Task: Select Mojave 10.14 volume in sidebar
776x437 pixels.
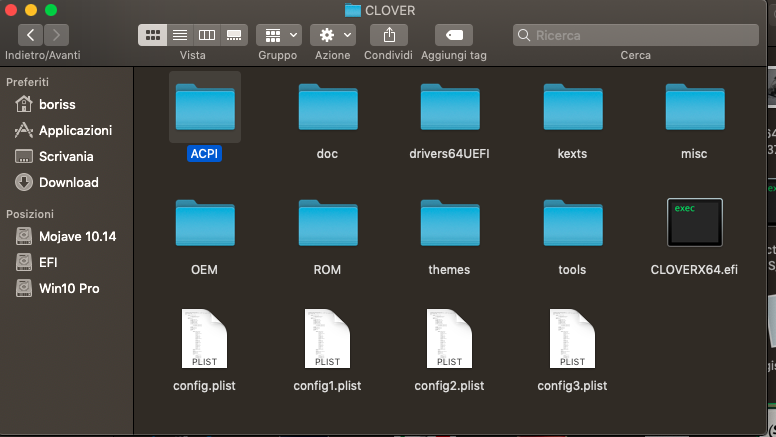Action: point(67,237)
